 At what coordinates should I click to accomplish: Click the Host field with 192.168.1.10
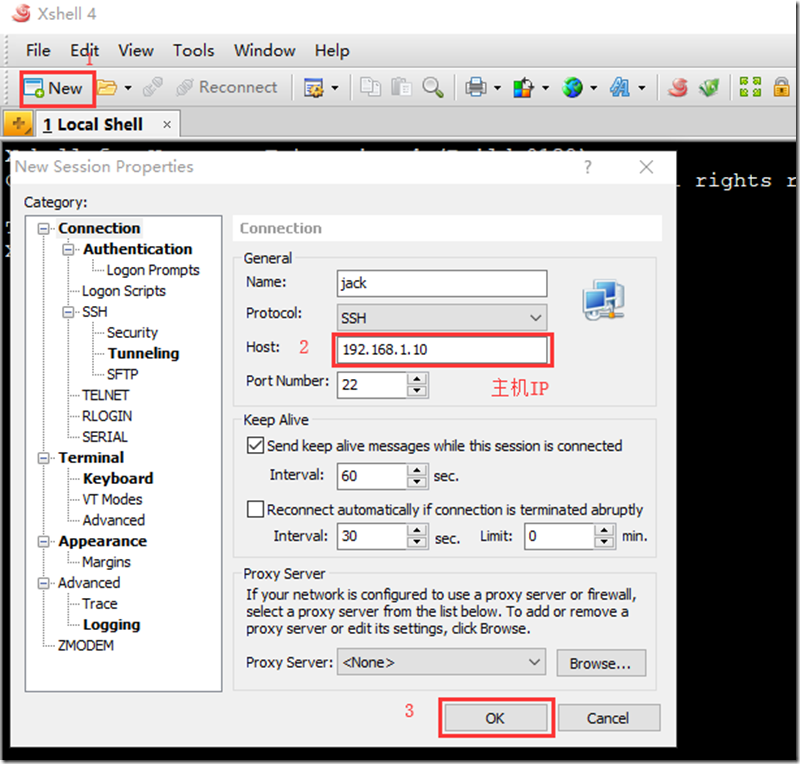(x=442, y=350)
